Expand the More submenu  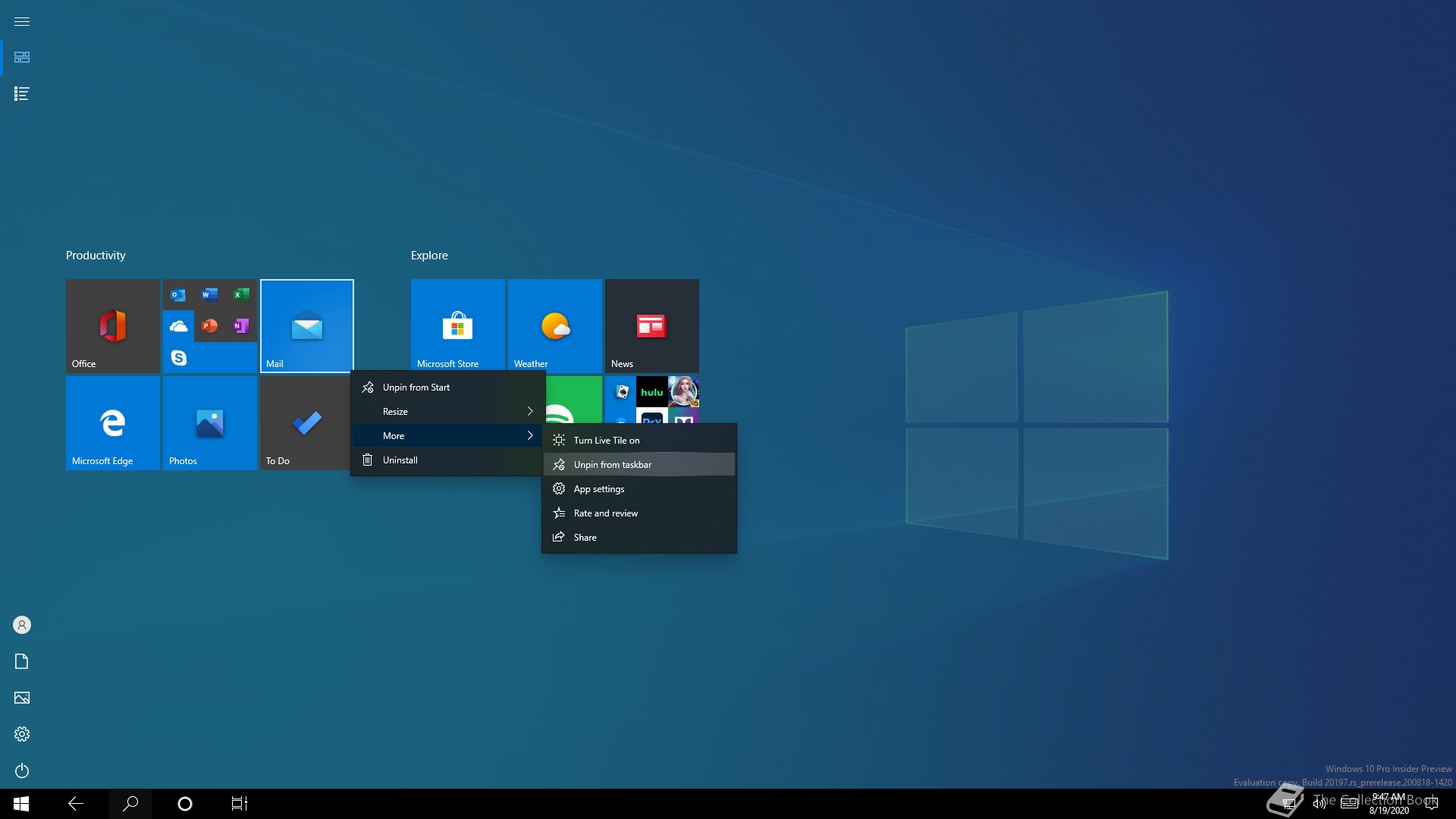click(447, 436)
